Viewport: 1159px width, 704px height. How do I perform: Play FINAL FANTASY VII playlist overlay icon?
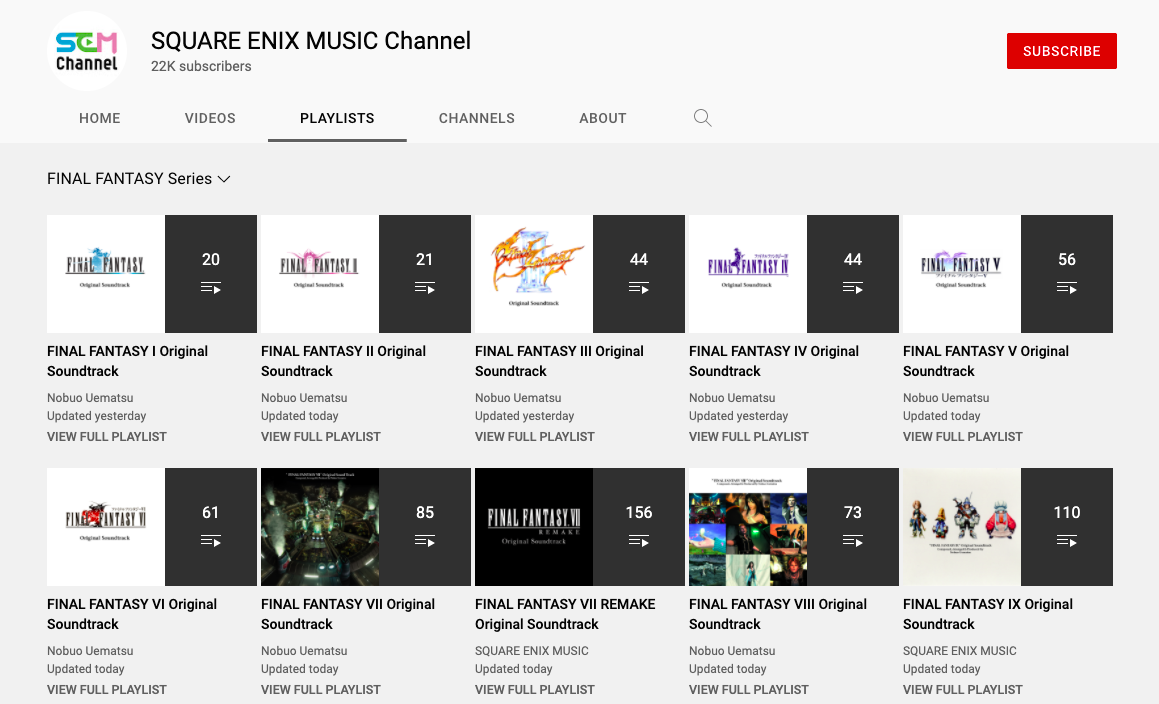click(x=424, y=541)
